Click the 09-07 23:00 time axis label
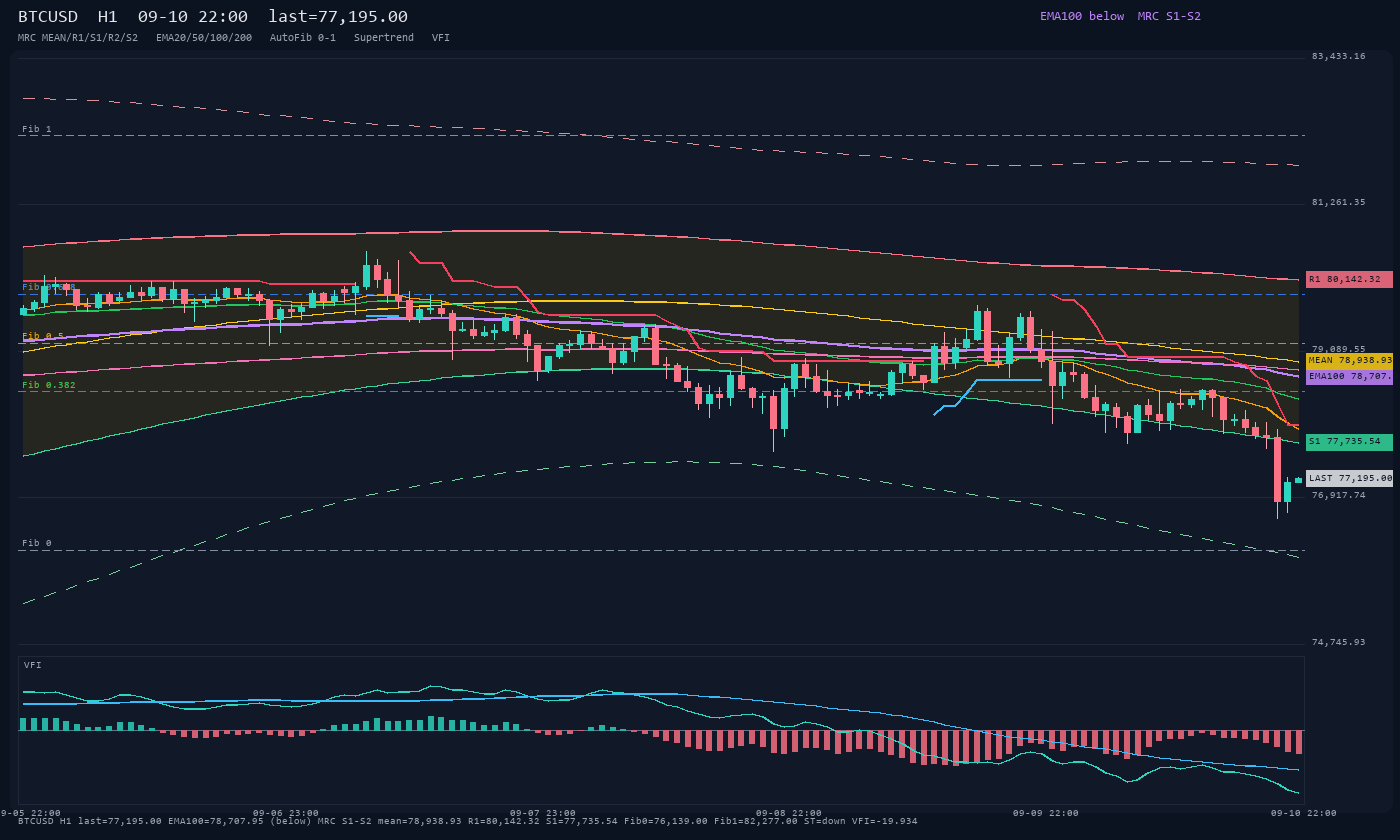Screen dimensions: 1400x840 click(543, 813)
